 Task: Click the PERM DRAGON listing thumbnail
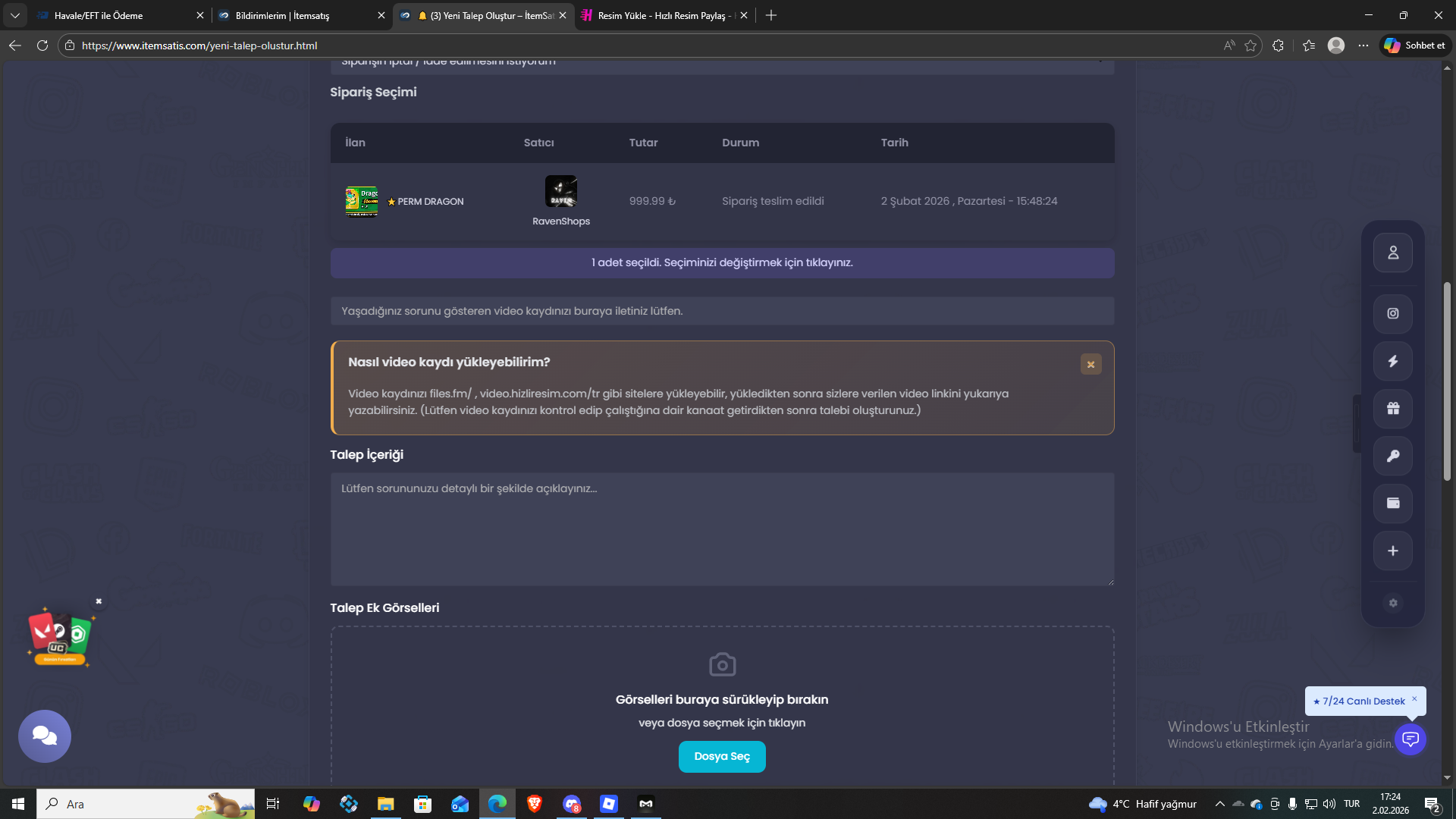(x=362, y=202)
